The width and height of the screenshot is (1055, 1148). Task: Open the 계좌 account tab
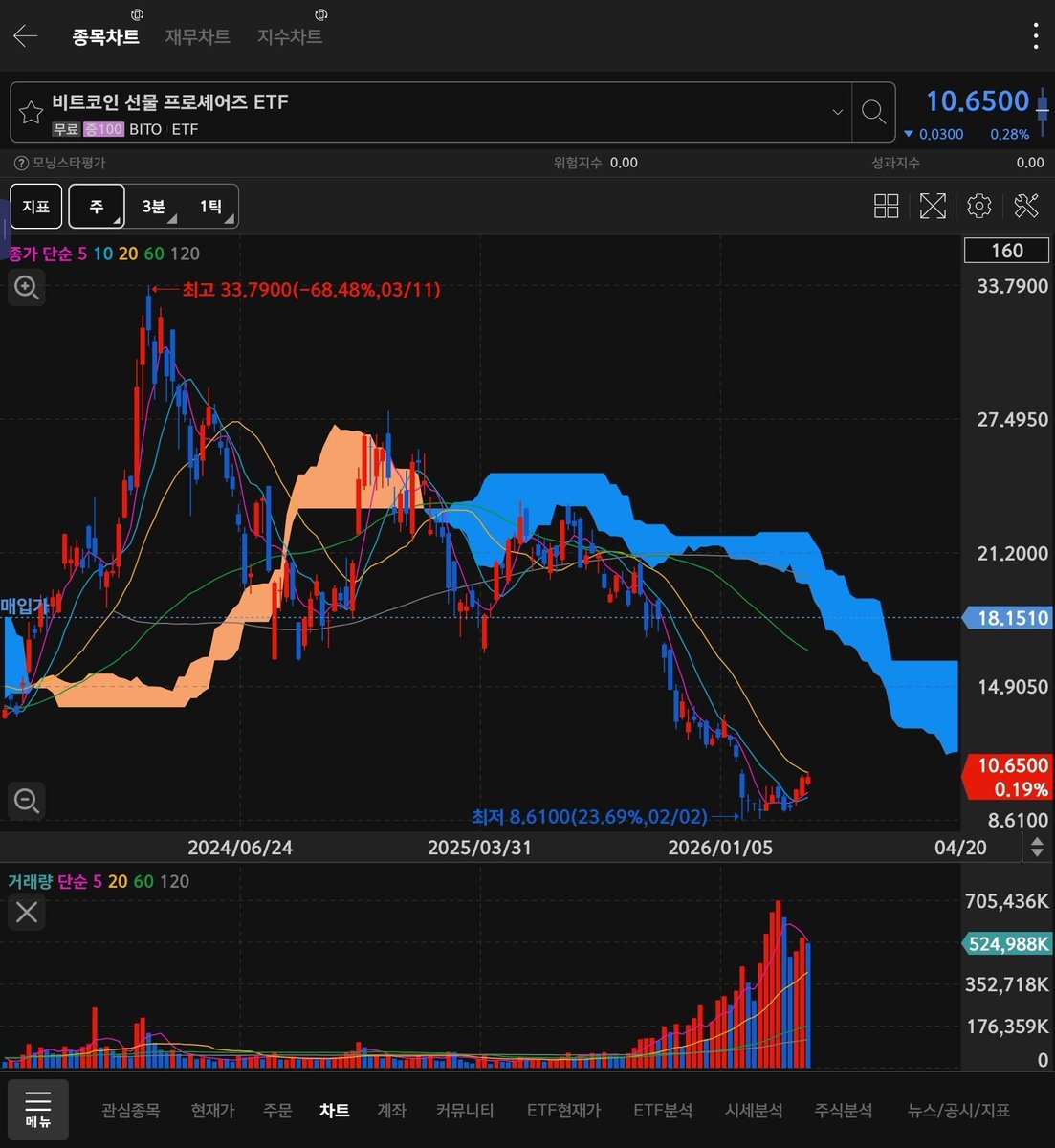tap(392, 1111)
